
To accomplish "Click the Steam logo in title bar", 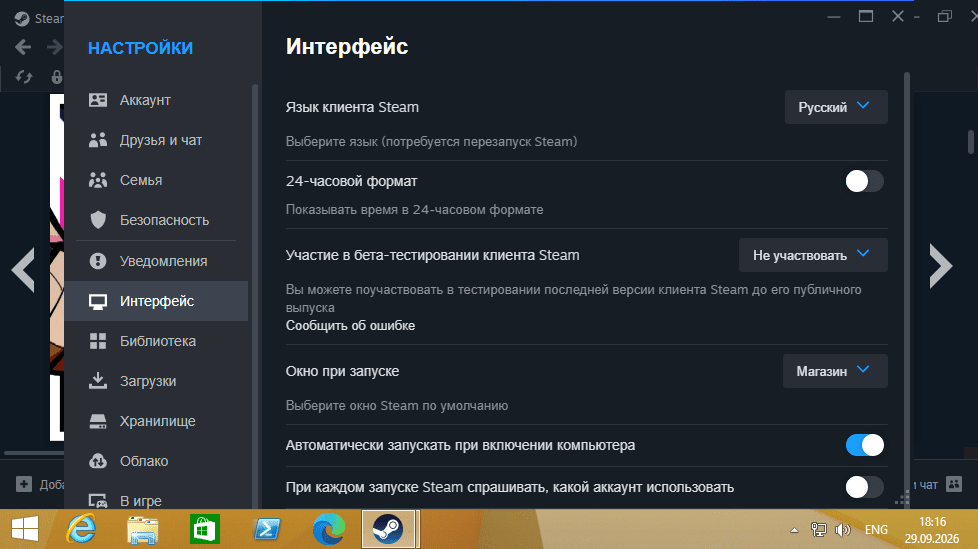I will (x=22, y=19).
